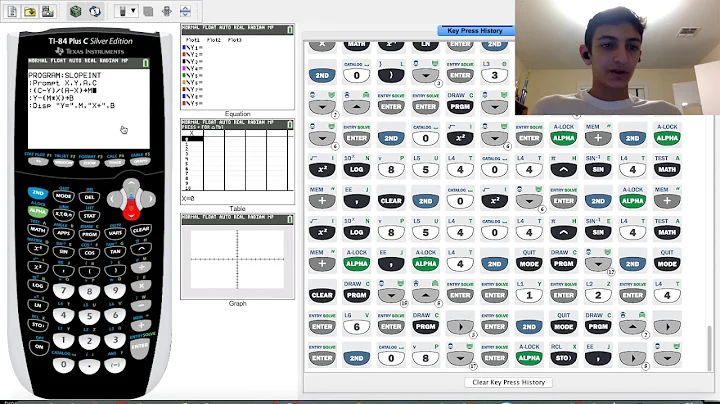Click the subtract key on the calculator
Viewport: 720px width, 404px height.
[141, 305]
